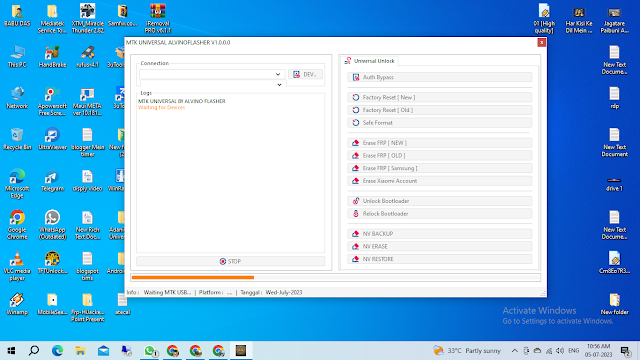The image size is (640, 360).
Task: Open 'drive 1' desktop shortcut
Action: coord(614,184)
